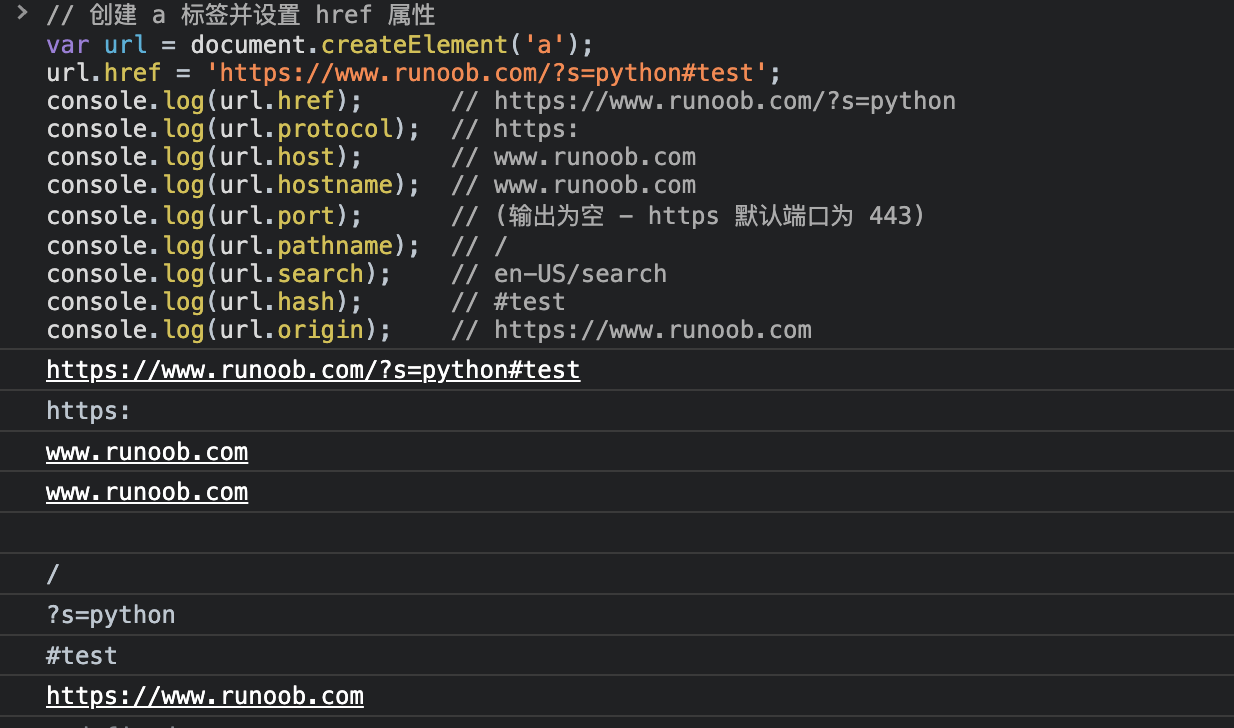Click the console input prompt chevron
Viewport: 1234px width, 728px height.
tap(21, 13)
